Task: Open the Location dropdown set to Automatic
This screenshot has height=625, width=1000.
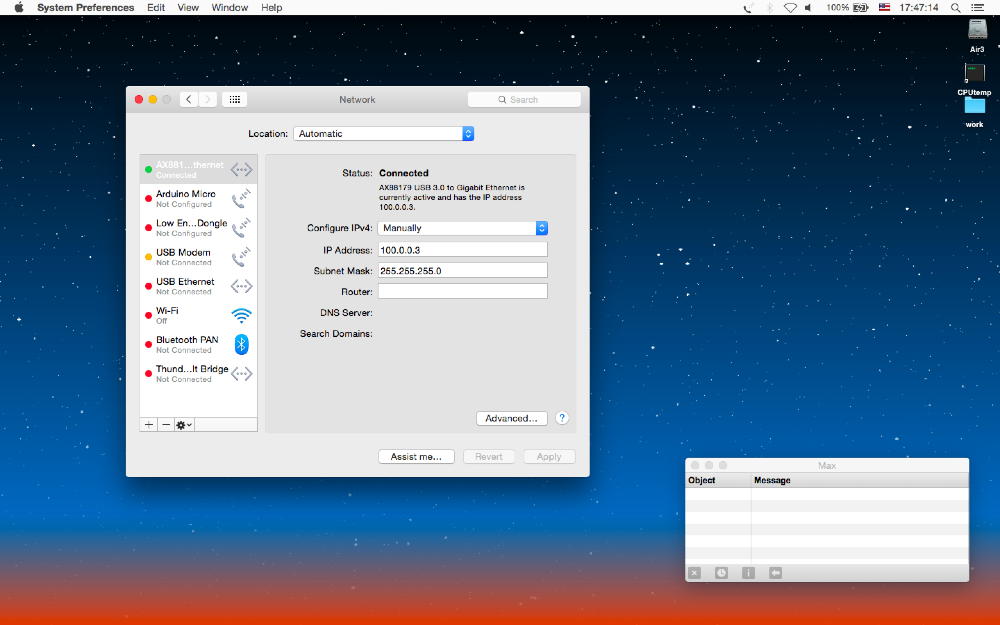Action: 384,134
